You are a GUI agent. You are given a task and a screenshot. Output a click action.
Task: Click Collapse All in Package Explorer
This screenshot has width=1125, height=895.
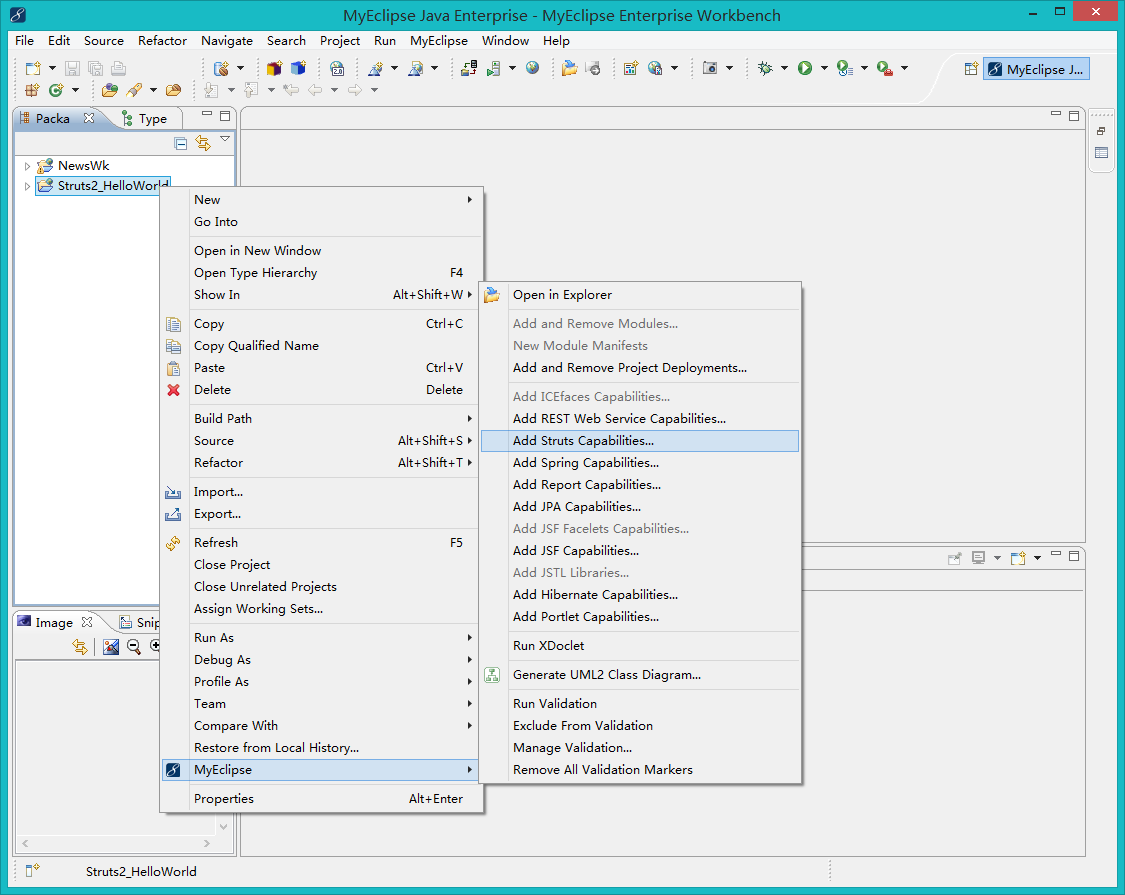181,144
